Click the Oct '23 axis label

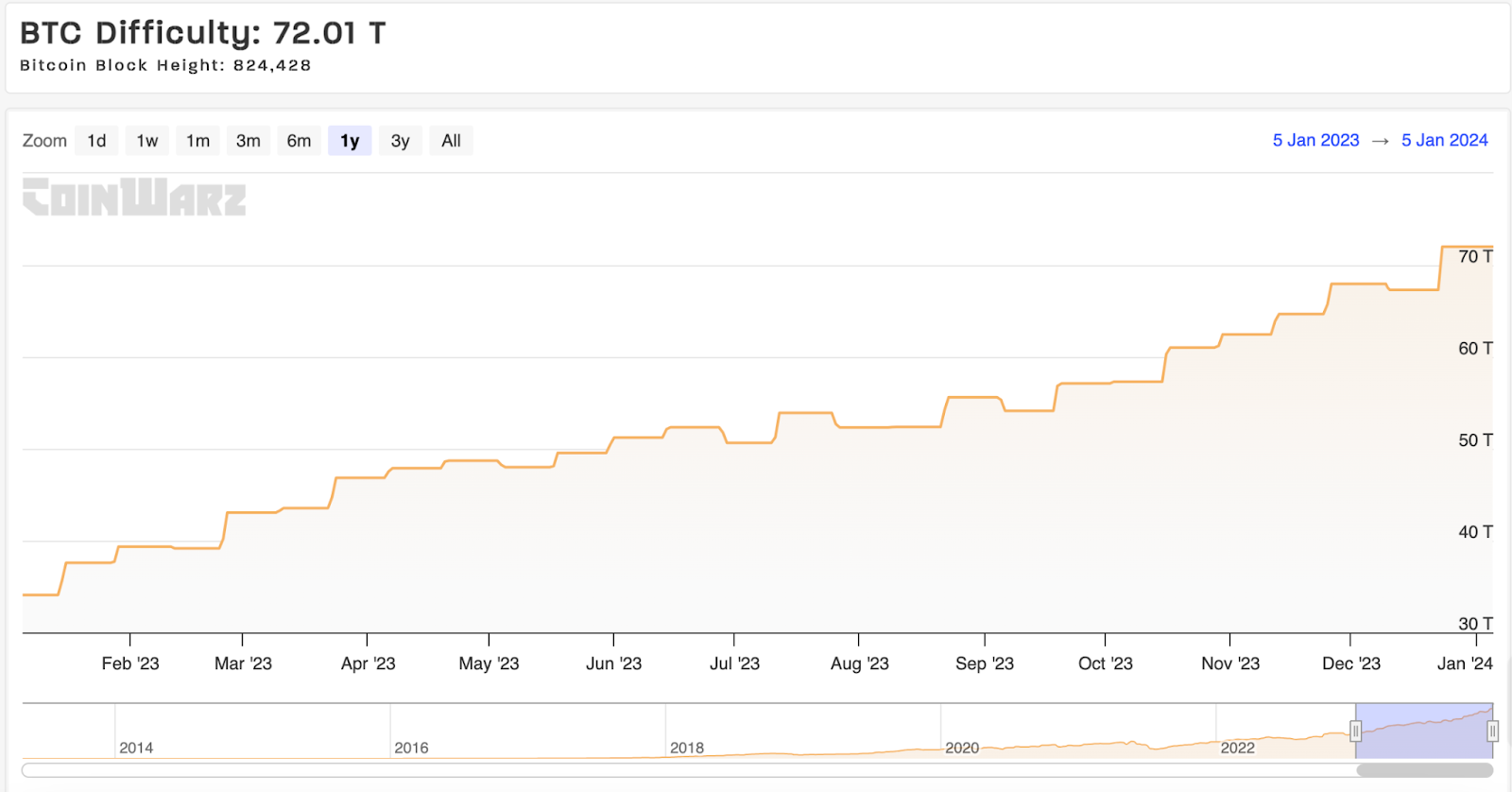click(x=1105, y=663)
